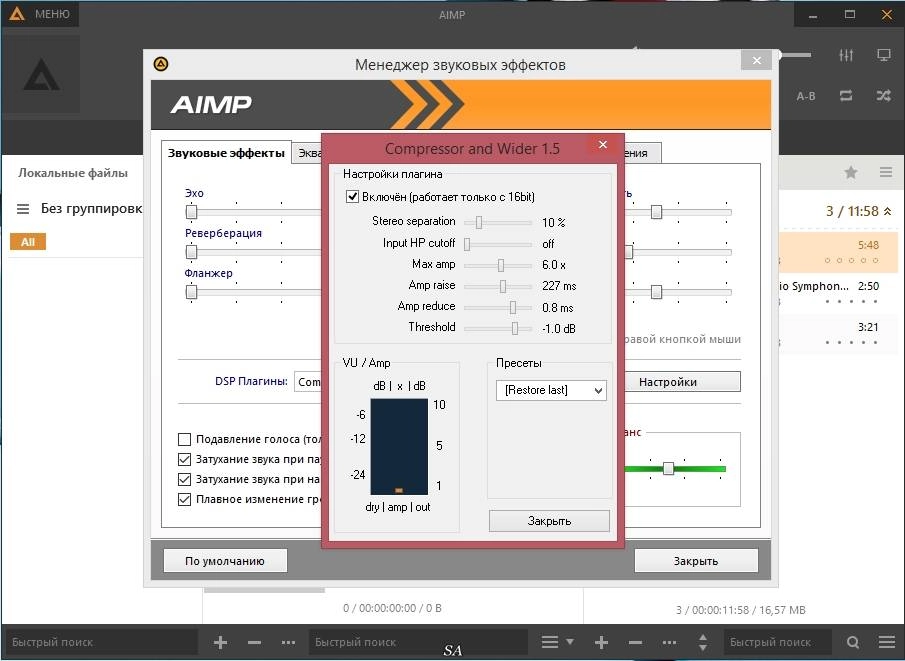The image size is (905, 661).
Task: Click the right plus add-files icon
Action: point(601,642)
